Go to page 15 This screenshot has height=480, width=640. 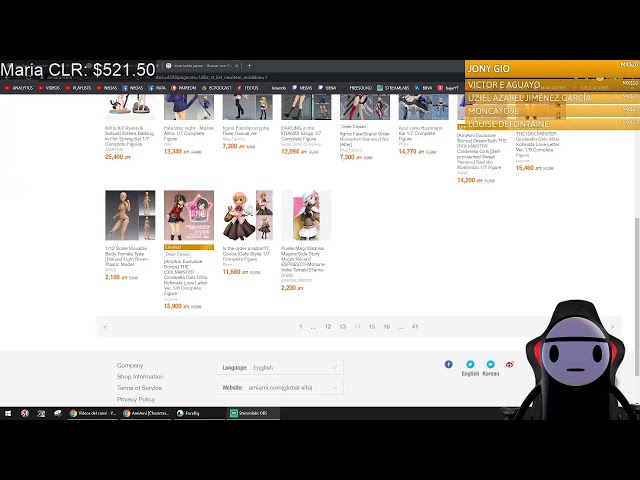pos(372,327)
